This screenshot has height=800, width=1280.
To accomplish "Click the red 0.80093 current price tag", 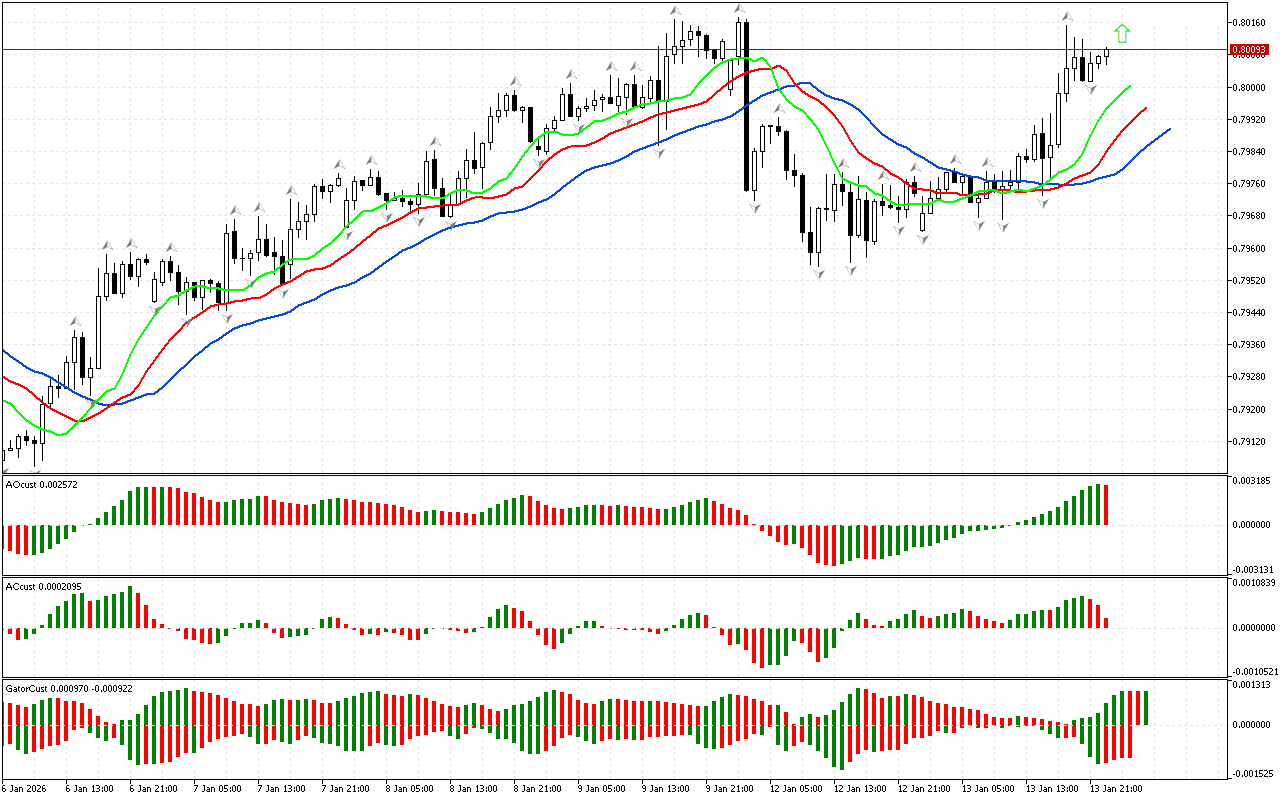I will (x=1248, y=49).
